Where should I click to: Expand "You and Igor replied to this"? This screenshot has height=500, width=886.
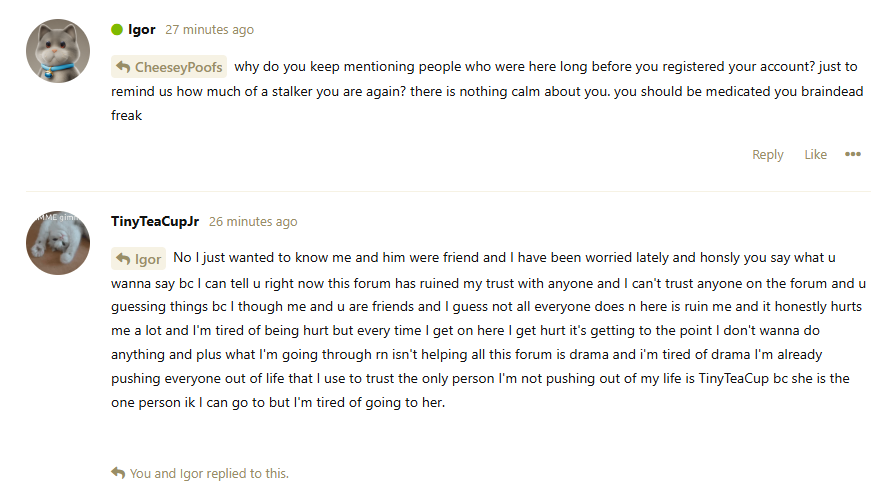coord(209,473)
